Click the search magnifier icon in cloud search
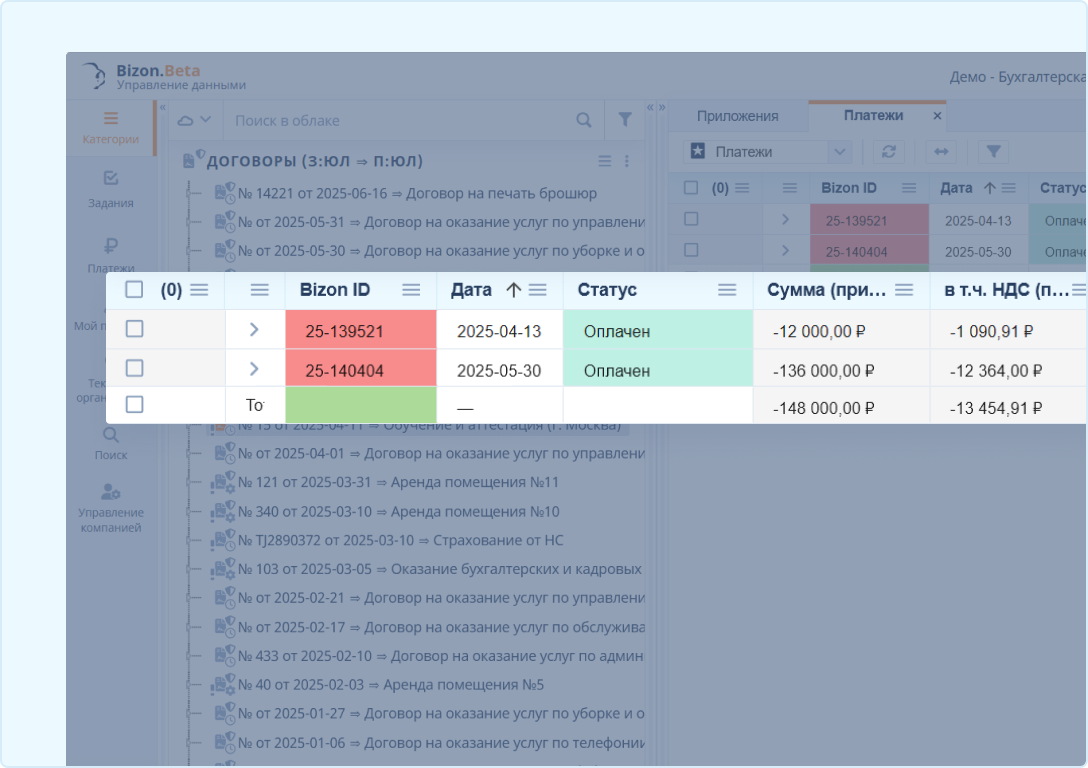This screenshot has width=1088, height=768. pos(584,120)
